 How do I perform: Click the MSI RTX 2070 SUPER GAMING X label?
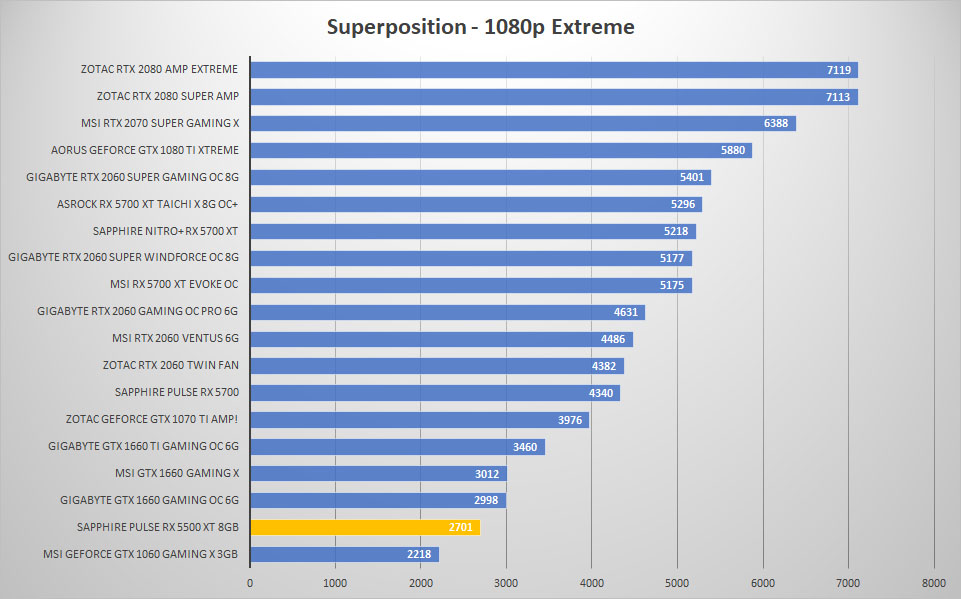tap(160, 123)
